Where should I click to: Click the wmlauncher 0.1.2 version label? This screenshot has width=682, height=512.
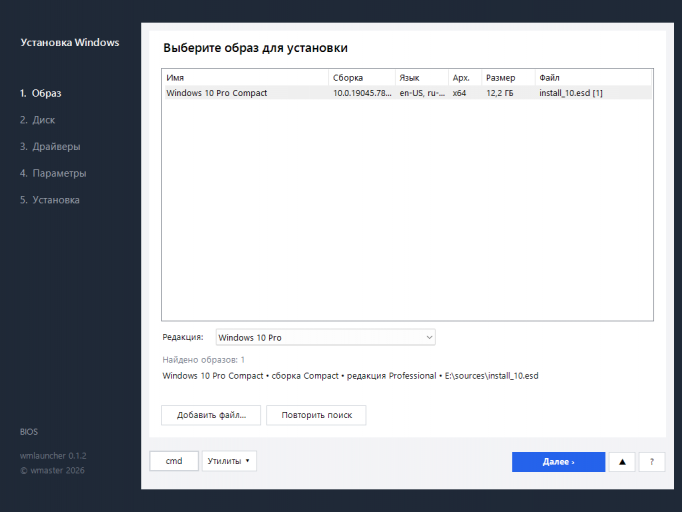(x=53, y=456)
